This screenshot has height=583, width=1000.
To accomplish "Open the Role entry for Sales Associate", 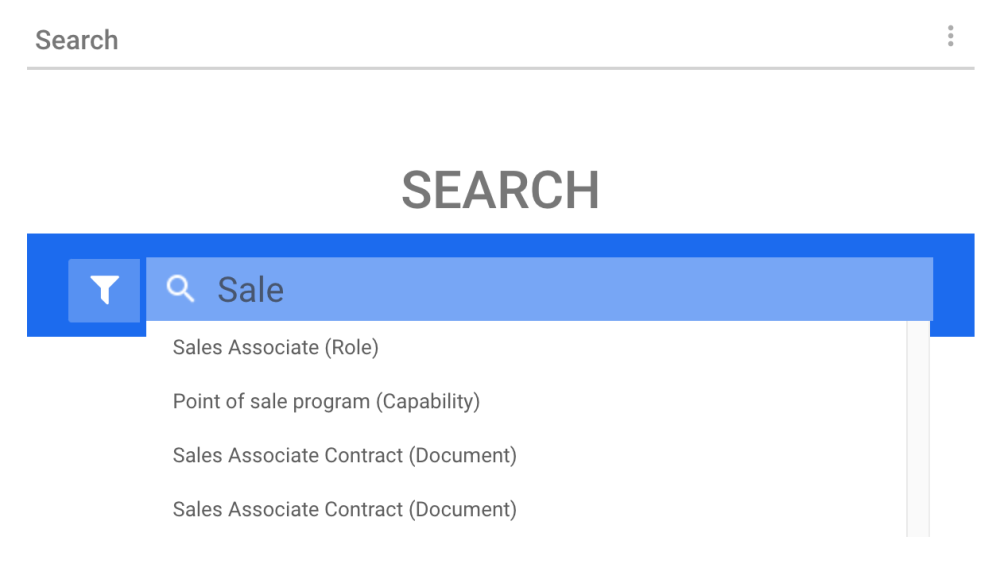I will click(276, 348).
